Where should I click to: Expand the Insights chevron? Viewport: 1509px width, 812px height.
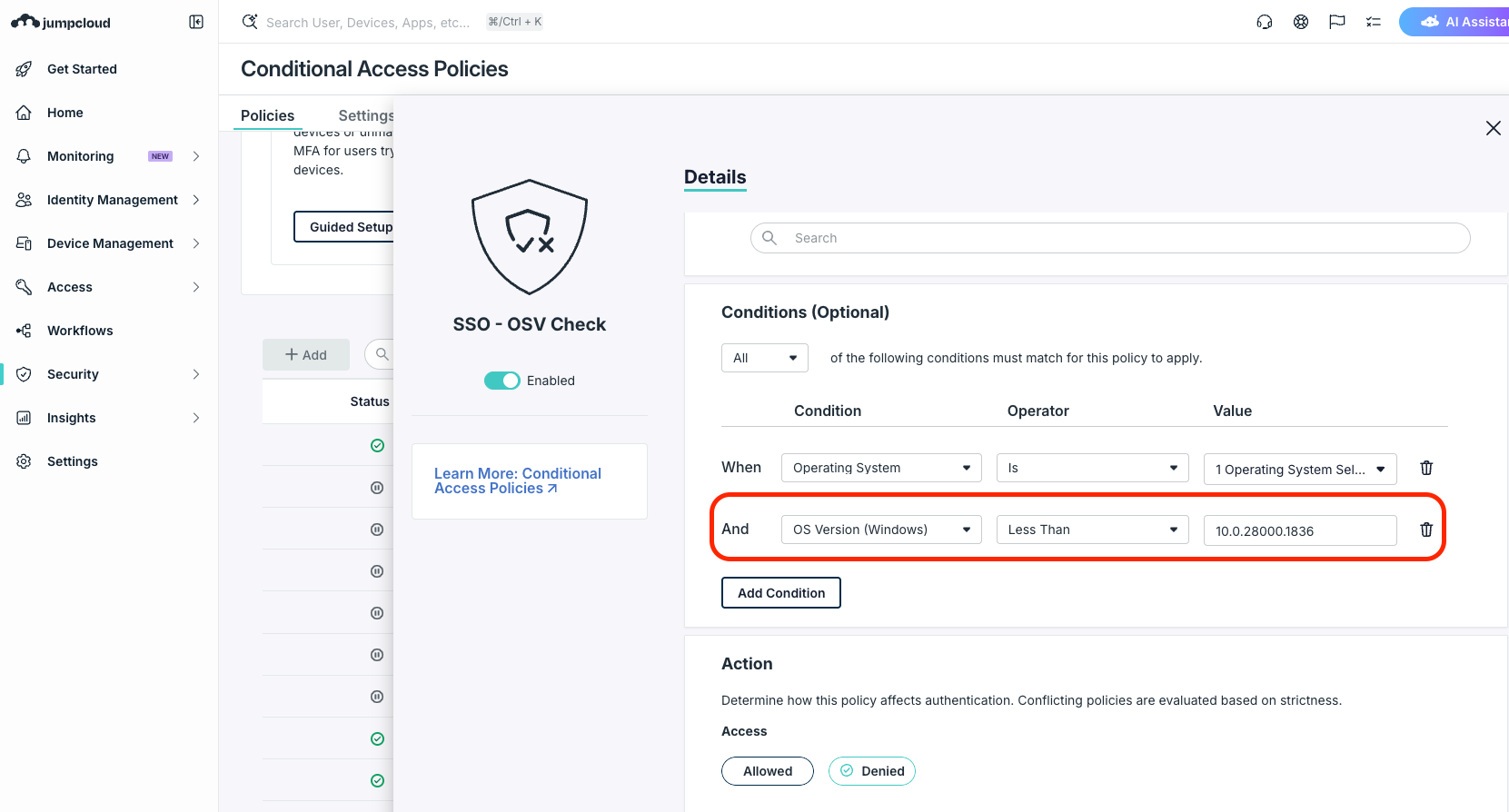196,418
